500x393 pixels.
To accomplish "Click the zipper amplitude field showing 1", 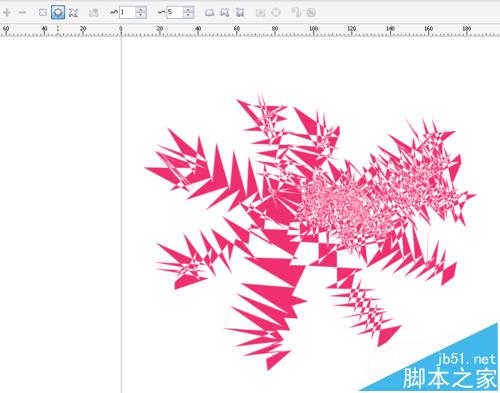I will pos(128,12).
